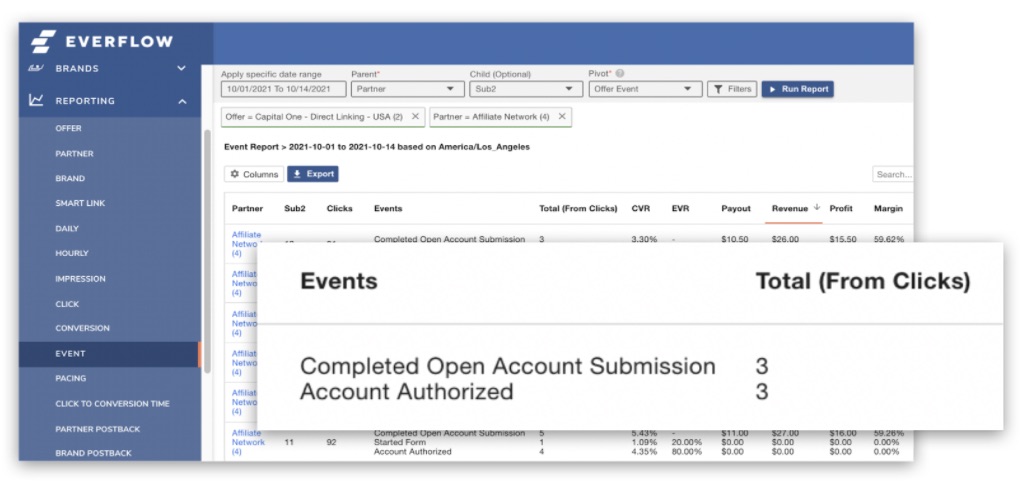Click the Revenue column sort arrow

click(816, 207)
